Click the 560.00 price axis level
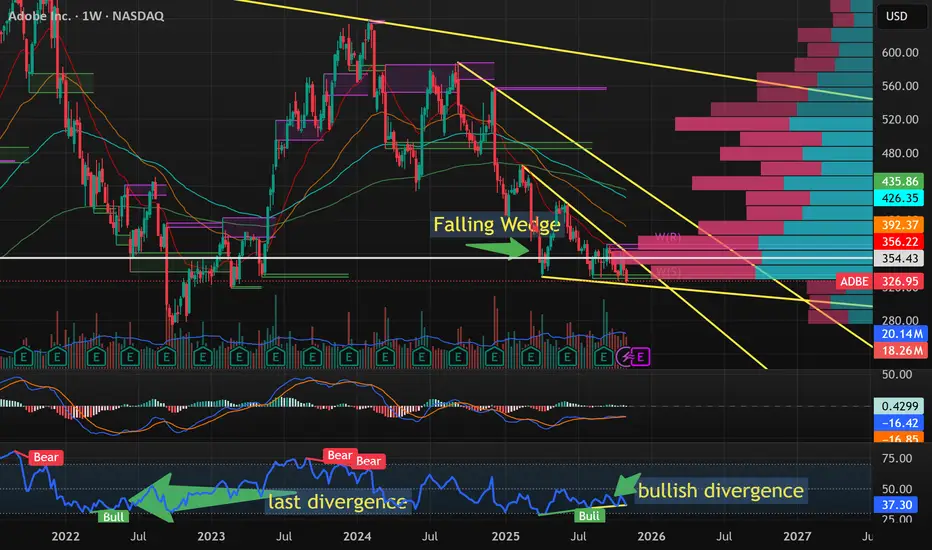This screenshot has height=550, width=932. click(x=899, y=86)
